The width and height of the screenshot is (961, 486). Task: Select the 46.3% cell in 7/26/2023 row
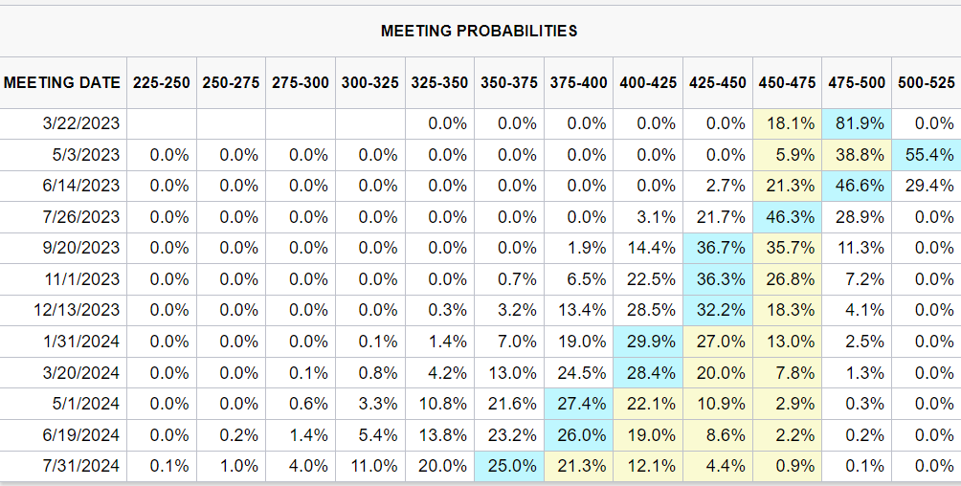[786, 217]
